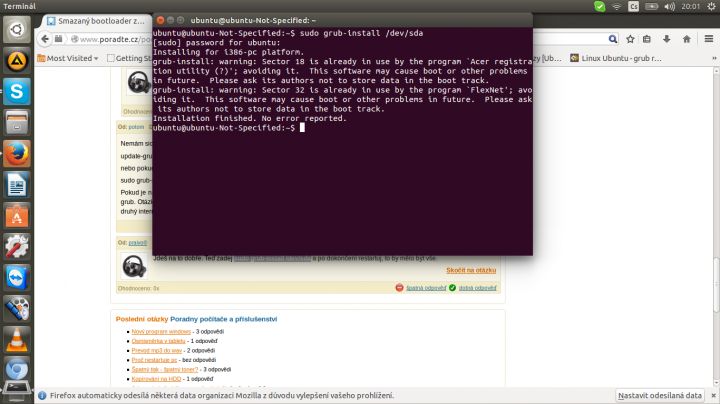Viewport: 720px width, 404px height.
Task: Select the Smazaný bootloader Firefox tab
Action: [x=96, y=21]
